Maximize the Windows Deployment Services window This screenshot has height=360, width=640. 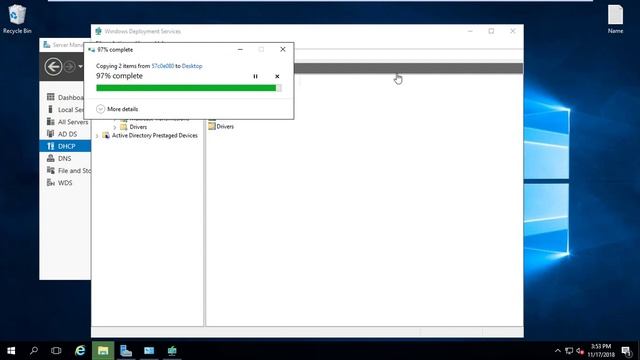(x=491, y=31)
